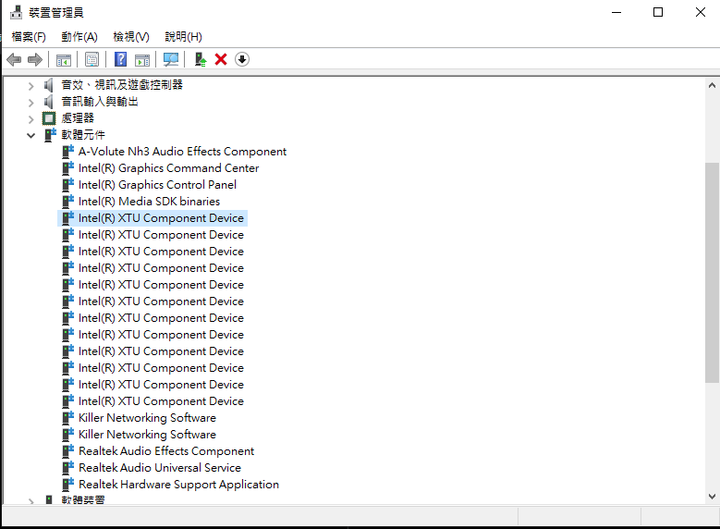720x529 pixels.
Task: Toggle the action pane toolbar icon
Action: (x=142, y=60)
